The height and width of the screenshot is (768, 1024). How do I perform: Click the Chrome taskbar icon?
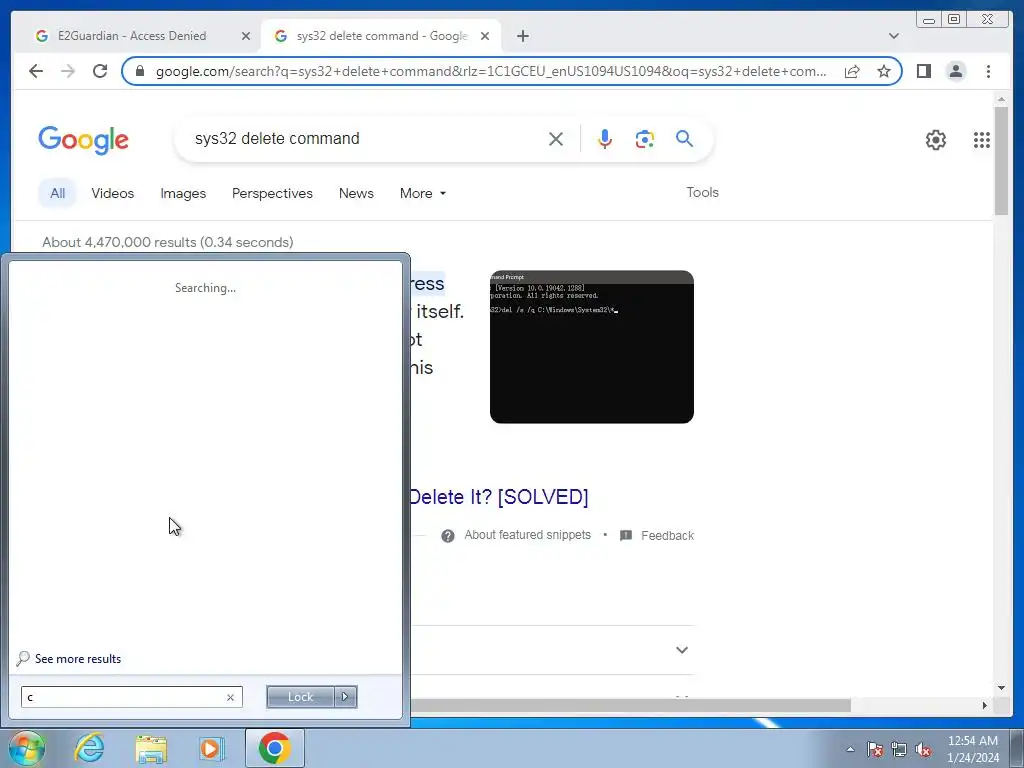coord(274,748)
